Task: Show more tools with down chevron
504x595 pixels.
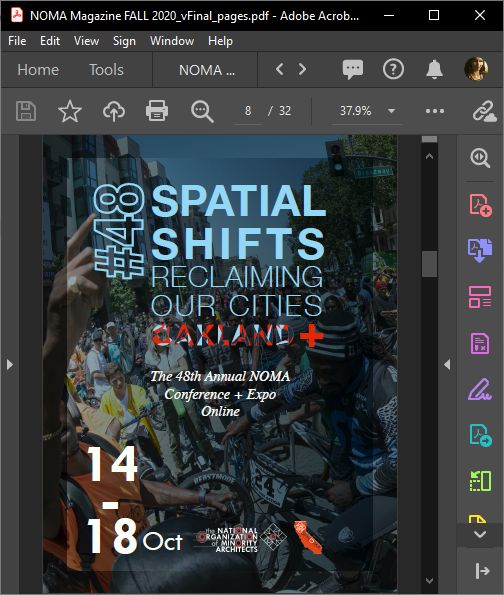Action: pyautogui.click(x=480, y=535)
